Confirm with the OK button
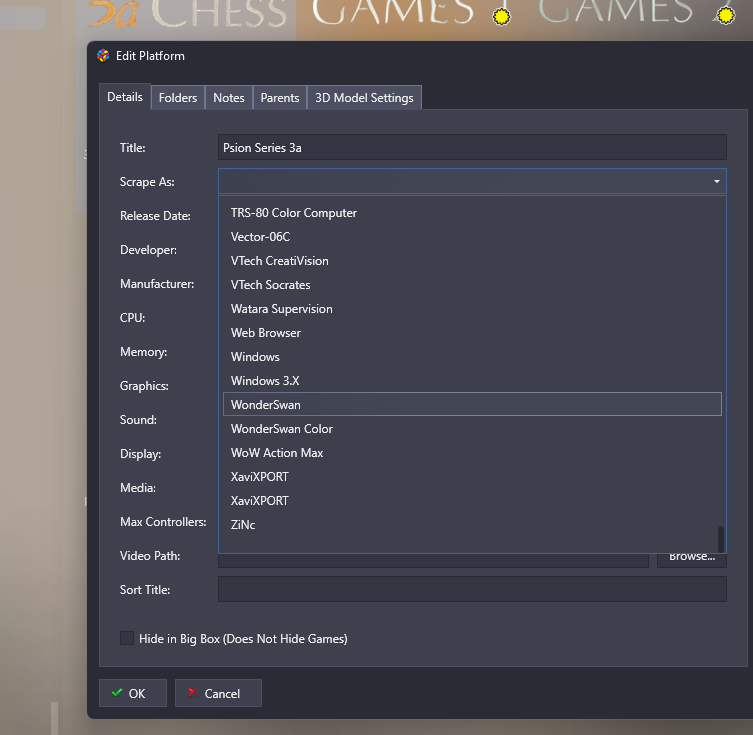 [133, 693]
